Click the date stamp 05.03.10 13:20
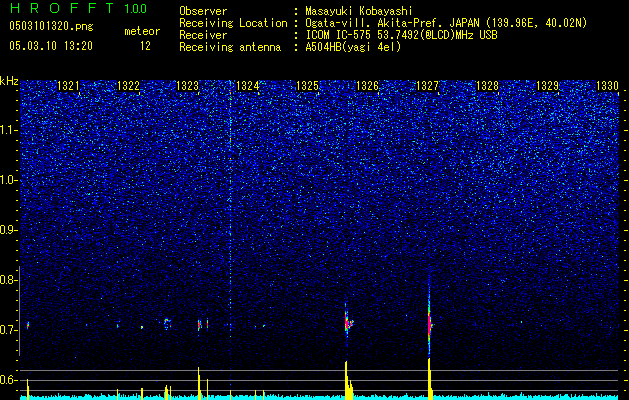Viewport: 629px width, 400px height. tap(51, 46)
